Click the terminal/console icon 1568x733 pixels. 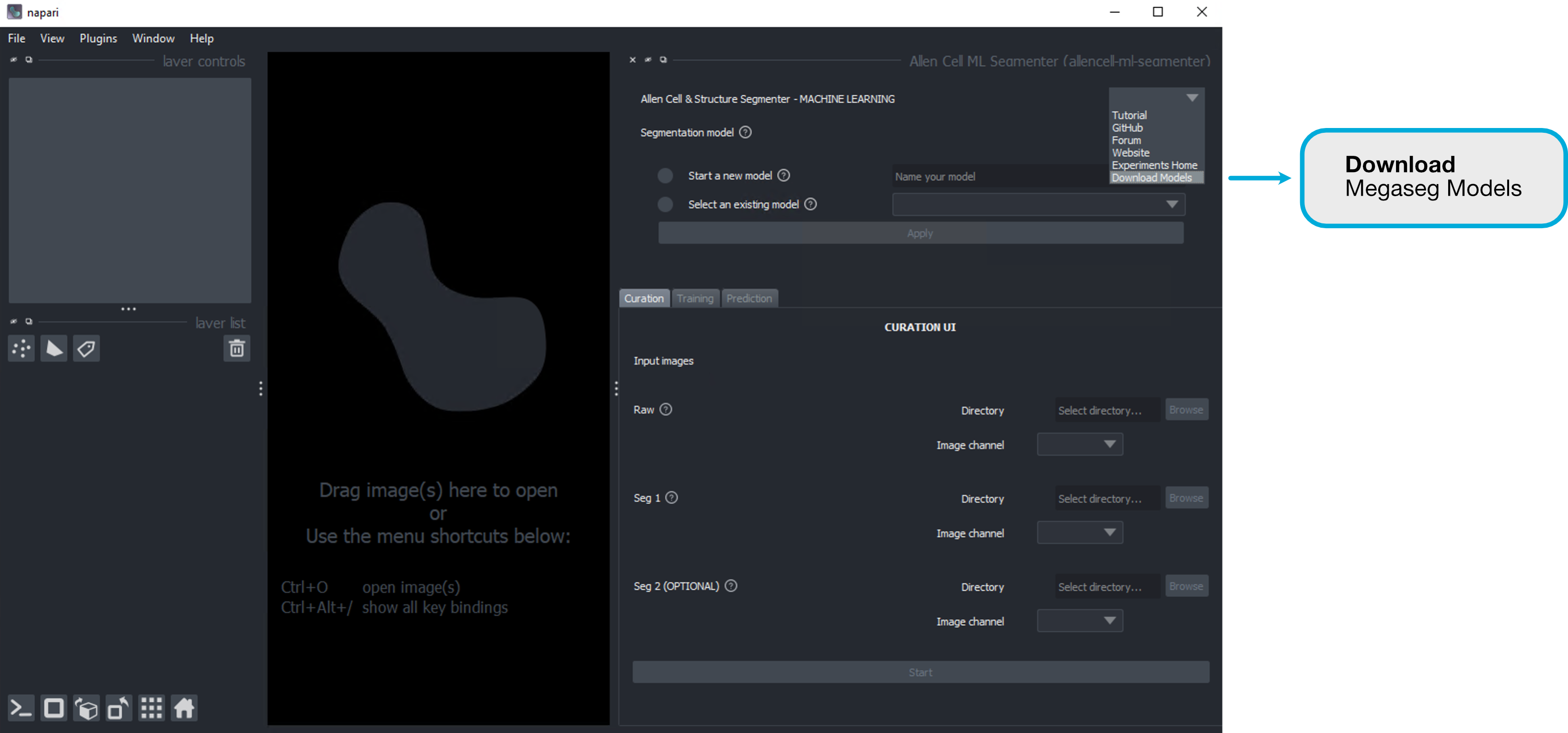pos(20,708)
